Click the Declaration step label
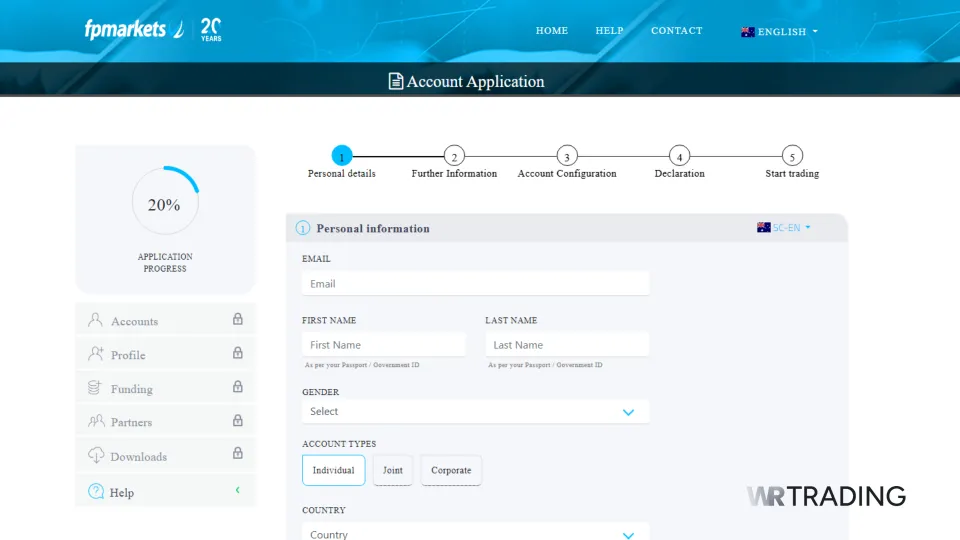960x540 pixels. [680, 174]
